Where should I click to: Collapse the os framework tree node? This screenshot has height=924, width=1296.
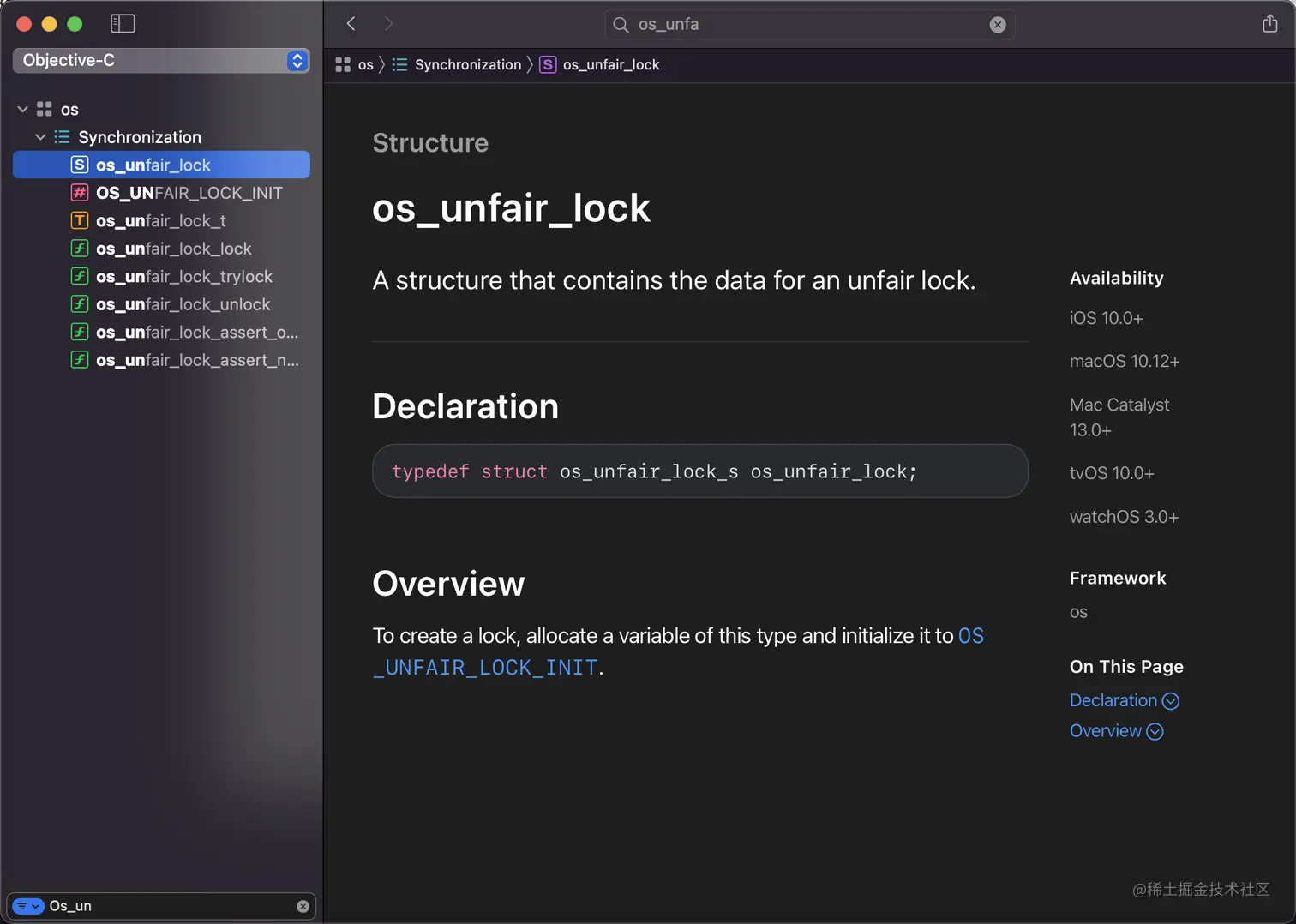pos(23,109)
